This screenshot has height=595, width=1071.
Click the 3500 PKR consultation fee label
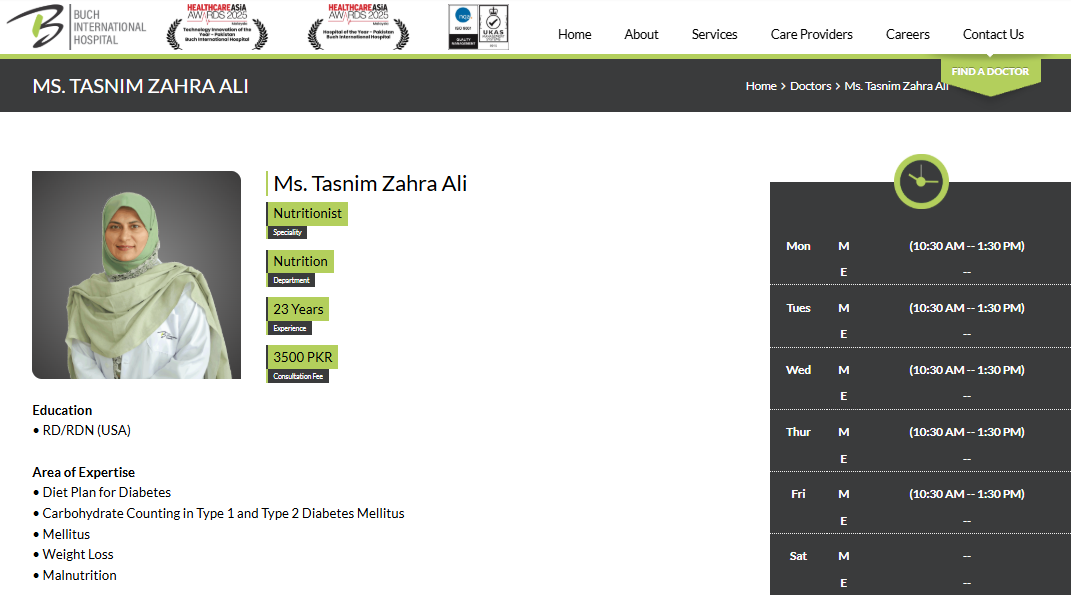point(302,357)
